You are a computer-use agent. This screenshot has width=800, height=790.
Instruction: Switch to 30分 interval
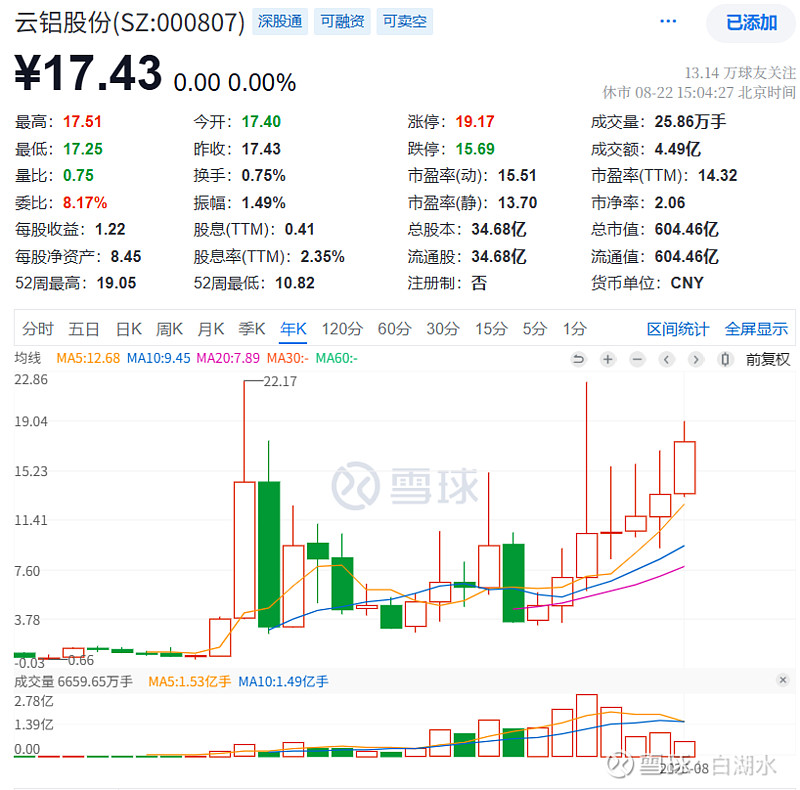click(443, 329)
